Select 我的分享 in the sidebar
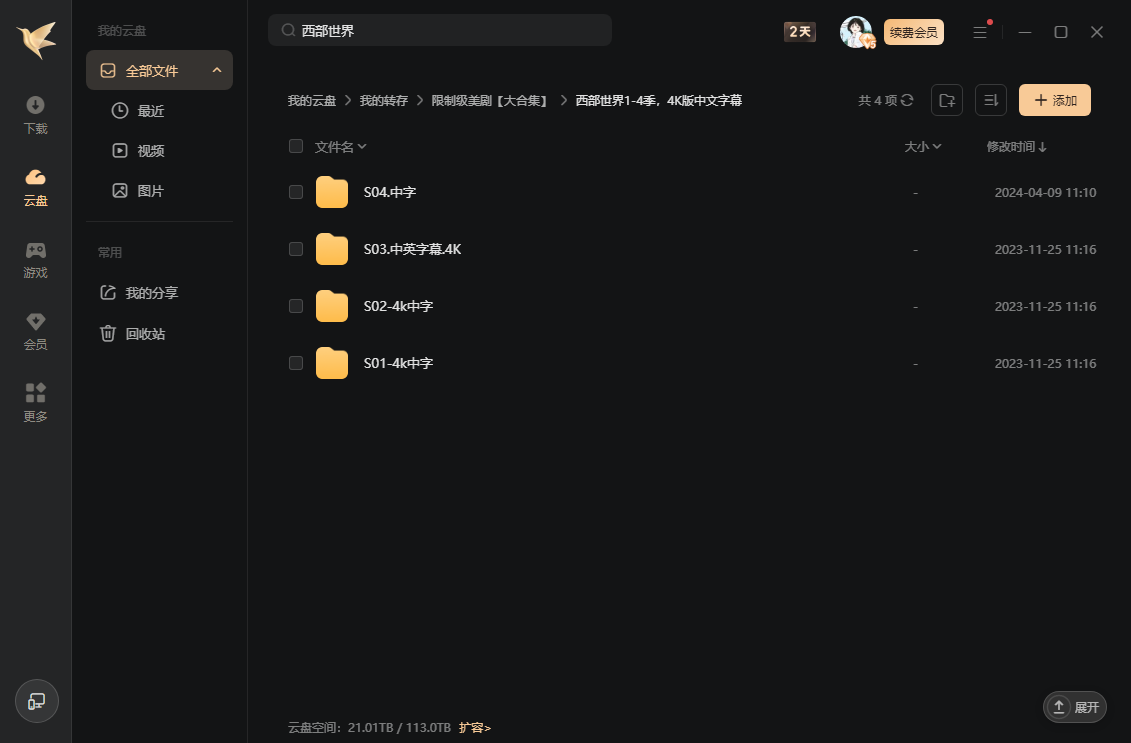The height and width of the screenshot is (743, 1131). [x=151, y=293]
